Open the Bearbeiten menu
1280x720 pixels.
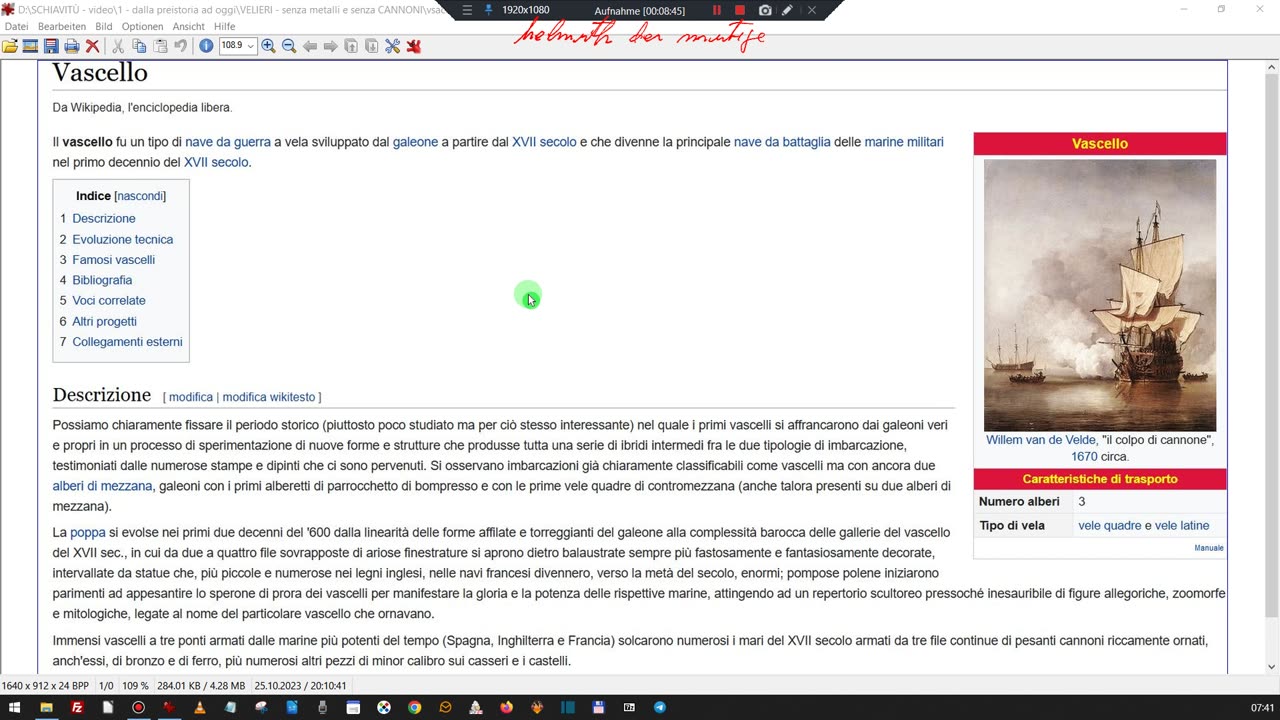[x=62, y=26]
